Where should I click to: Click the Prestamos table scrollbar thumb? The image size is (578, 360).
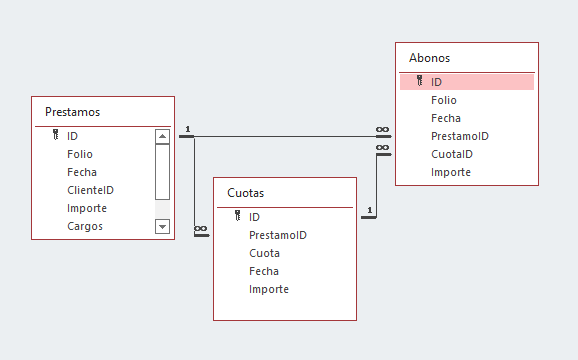162,172
